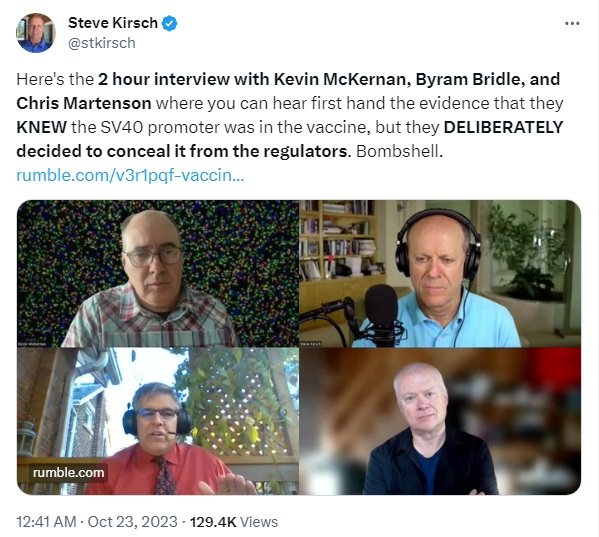Viewport: 599px width, 537px height.
Task: Open the @stkirsch handle link
Action: [x=102, y=43]
